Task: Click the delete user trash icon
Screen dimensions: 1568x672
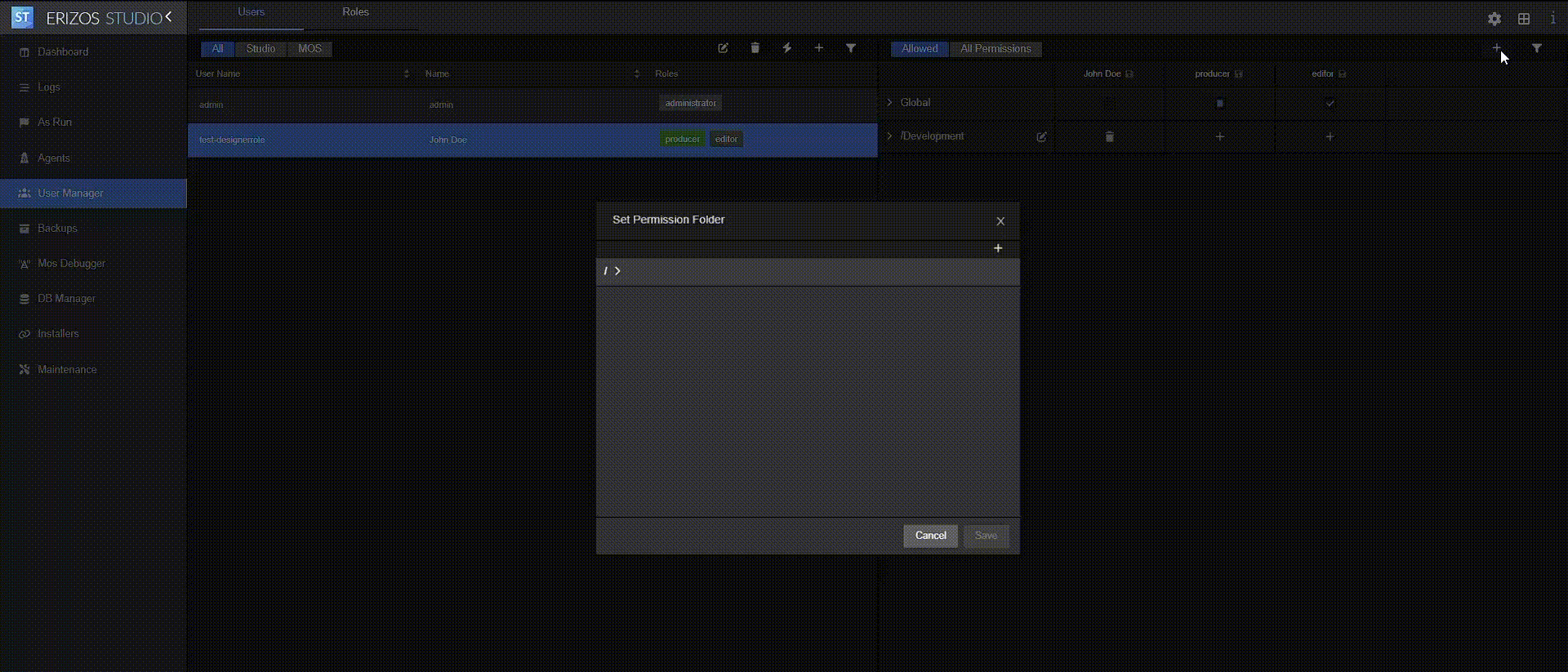Action: tap(755, 48)
